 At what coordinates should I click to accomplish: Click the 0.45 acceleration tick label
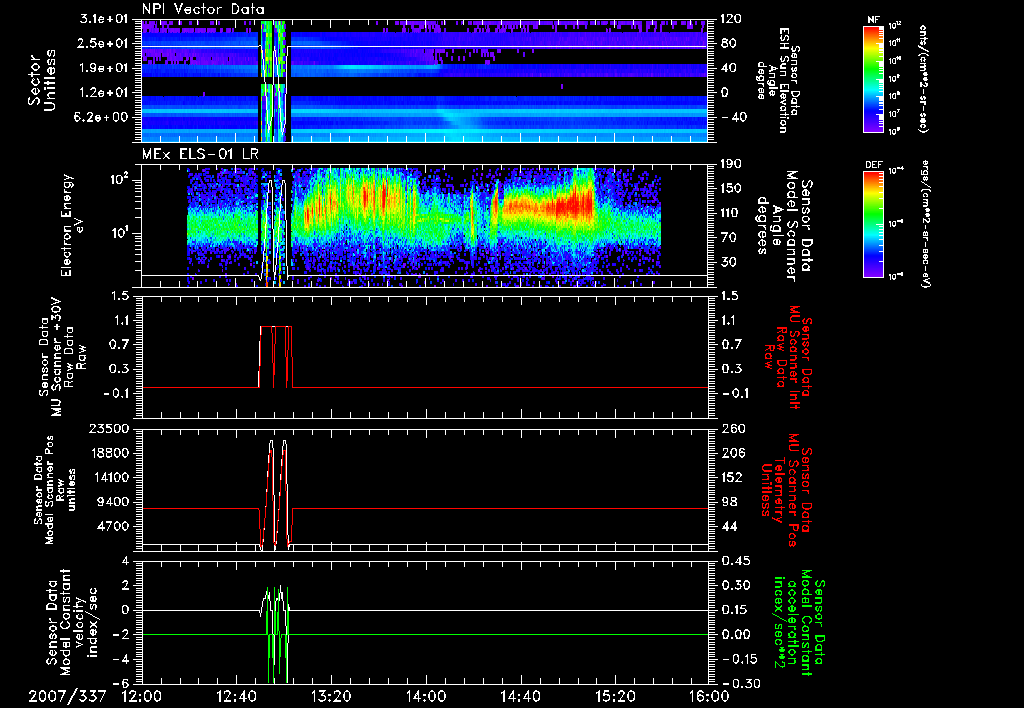coord(735,561)
